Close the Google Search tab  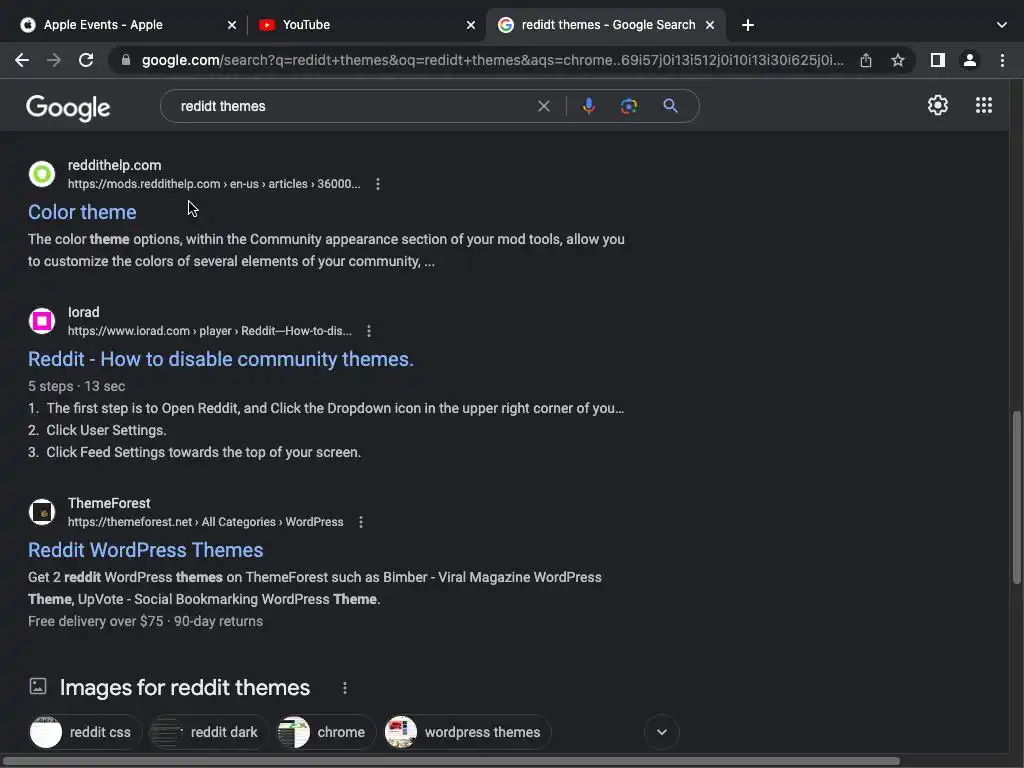tap(710, 25)
